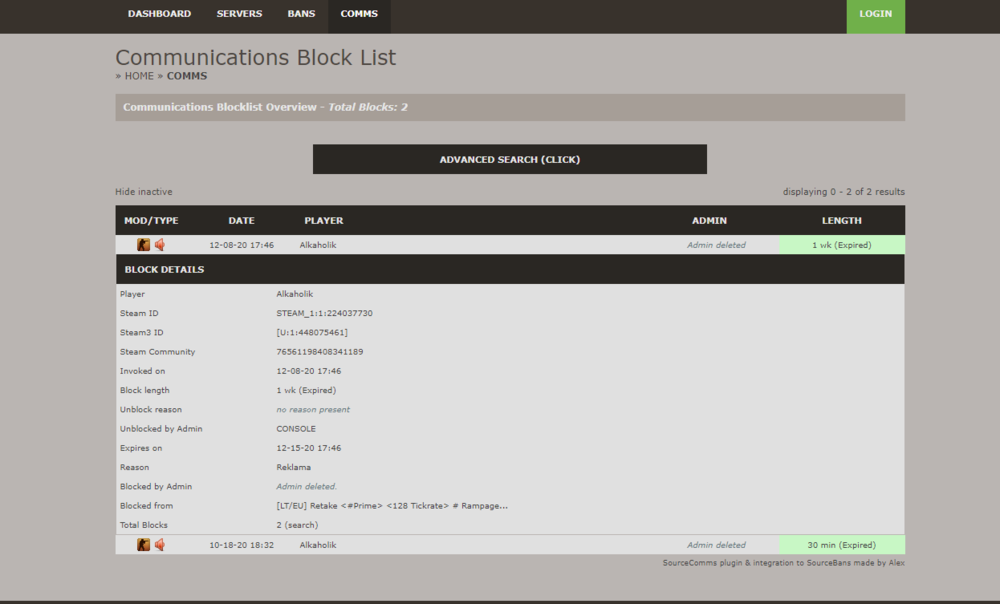Go to the Servers page

point(239,14)
